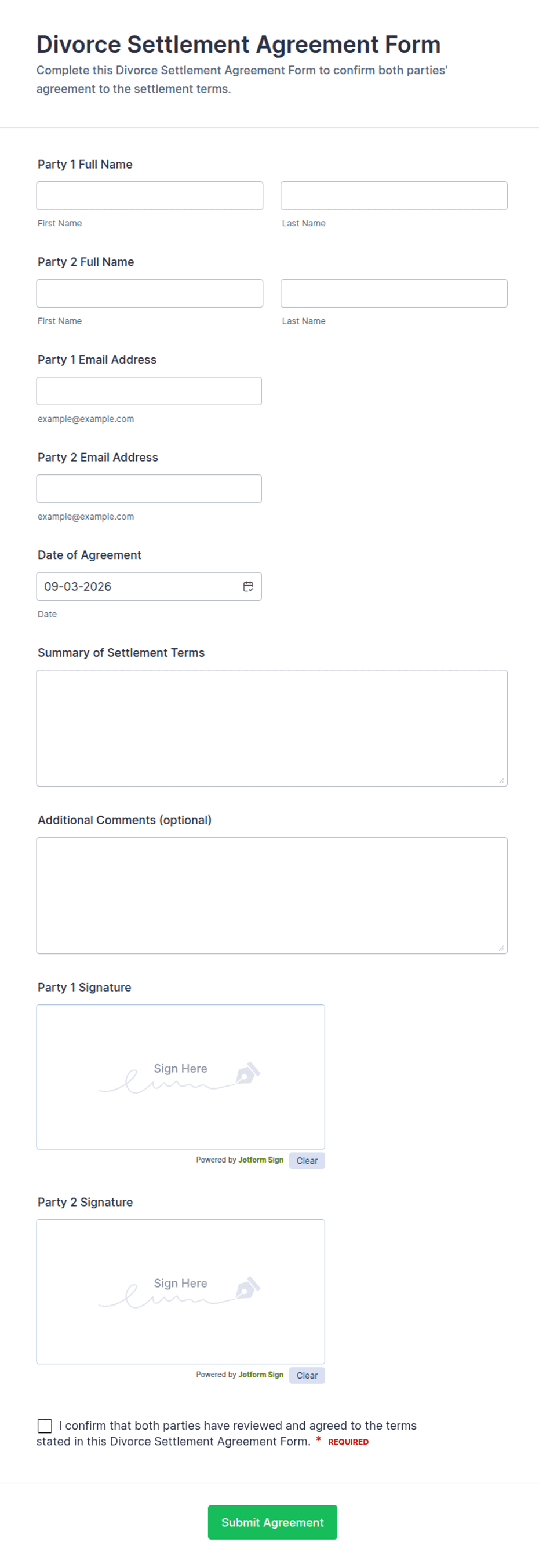
Task: Click the pen icon in Party 2 signature
Action: [248, 1288]
